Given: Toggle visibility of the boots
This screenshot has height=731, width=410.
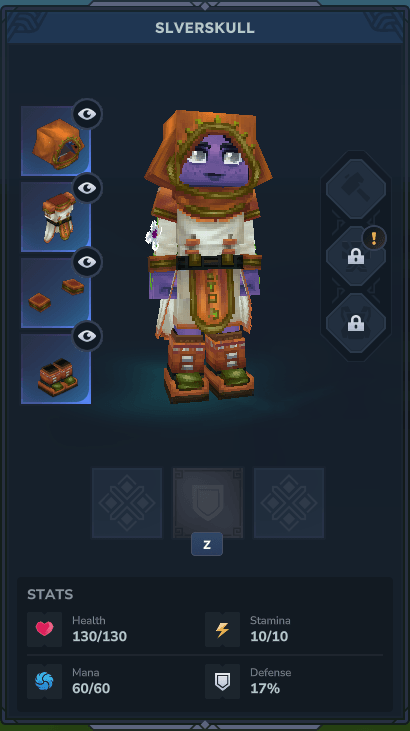Looking at the screenshot, I should (87, 336).
